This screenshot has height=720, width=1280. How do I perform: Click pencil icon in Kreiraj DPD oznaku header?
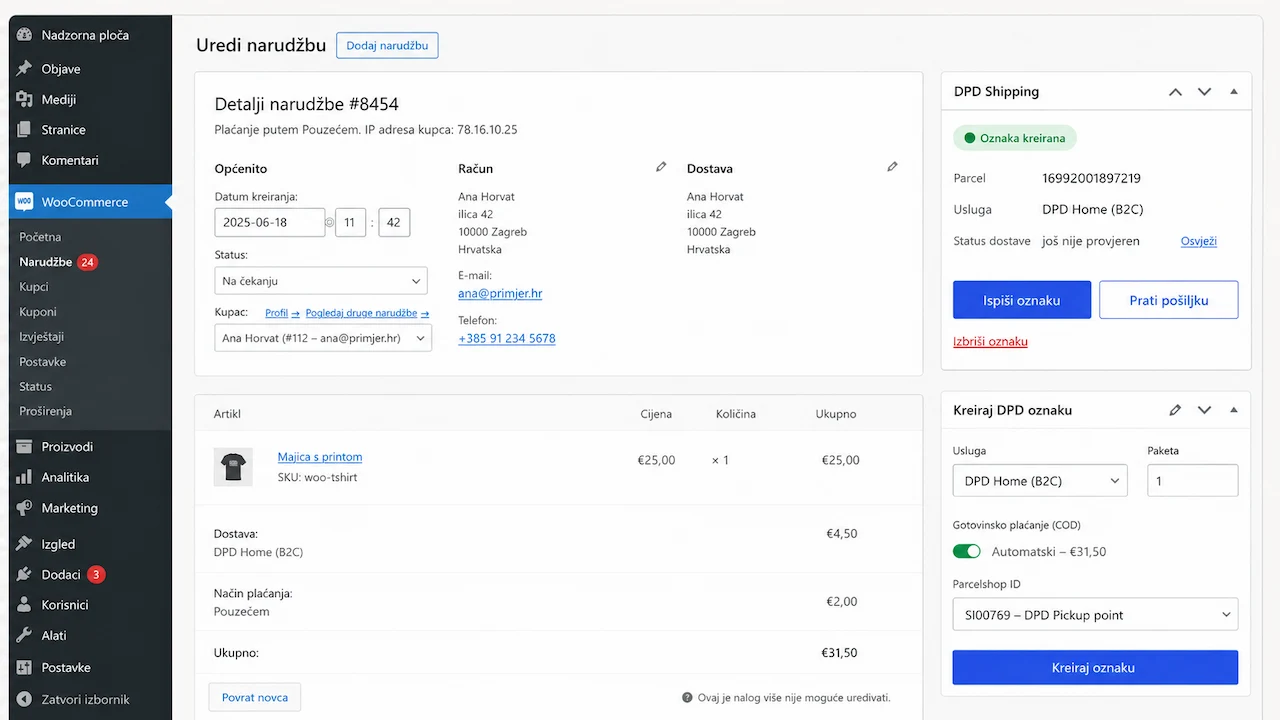1175,410
